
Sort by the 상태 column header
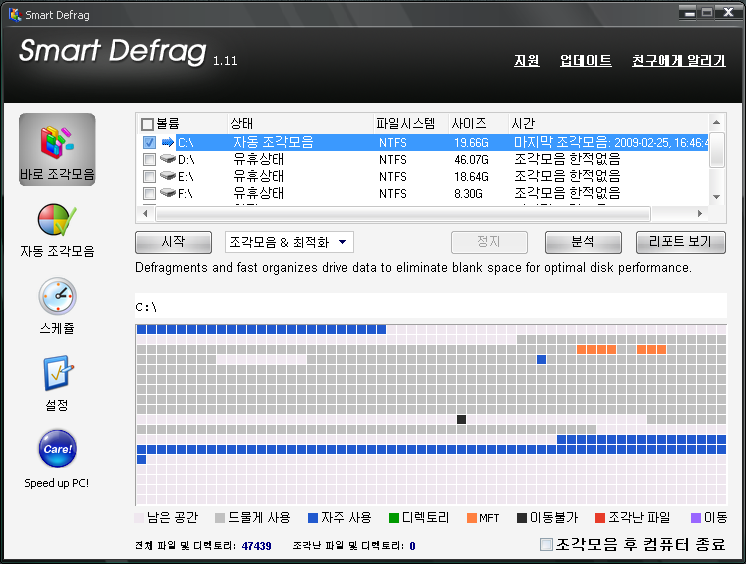tap(242, 124)
